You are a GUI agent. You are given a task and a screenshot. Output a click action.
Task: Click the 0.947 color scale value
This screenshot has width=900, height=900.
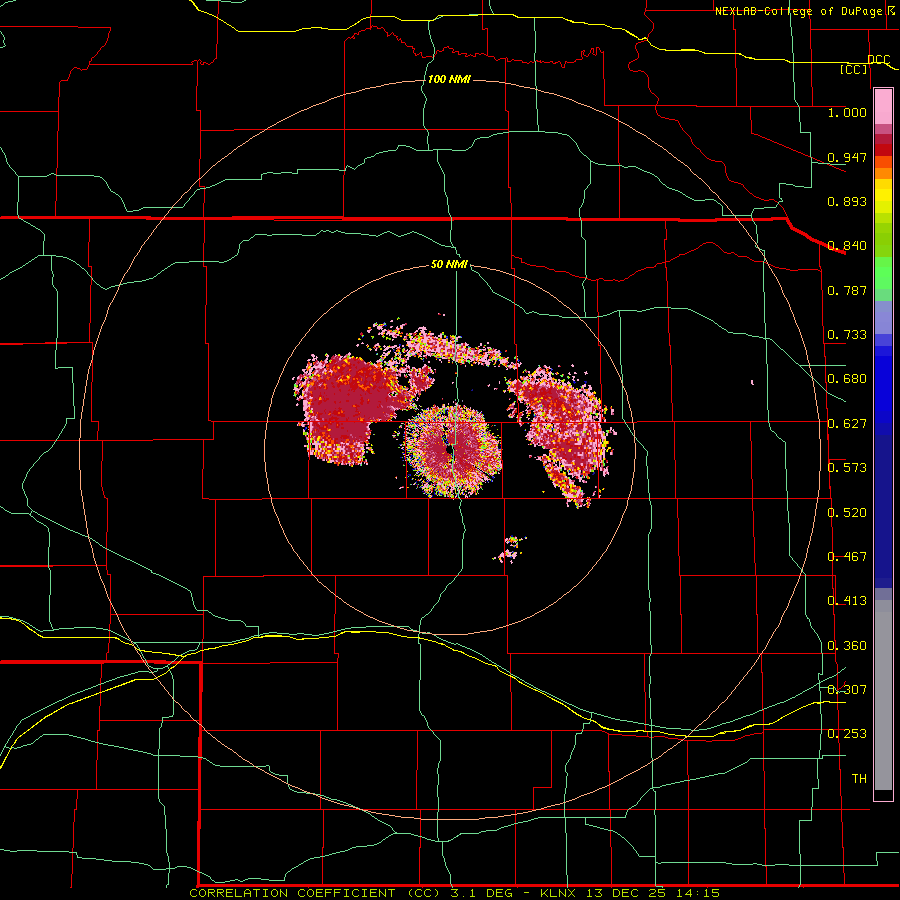(847, 157)
